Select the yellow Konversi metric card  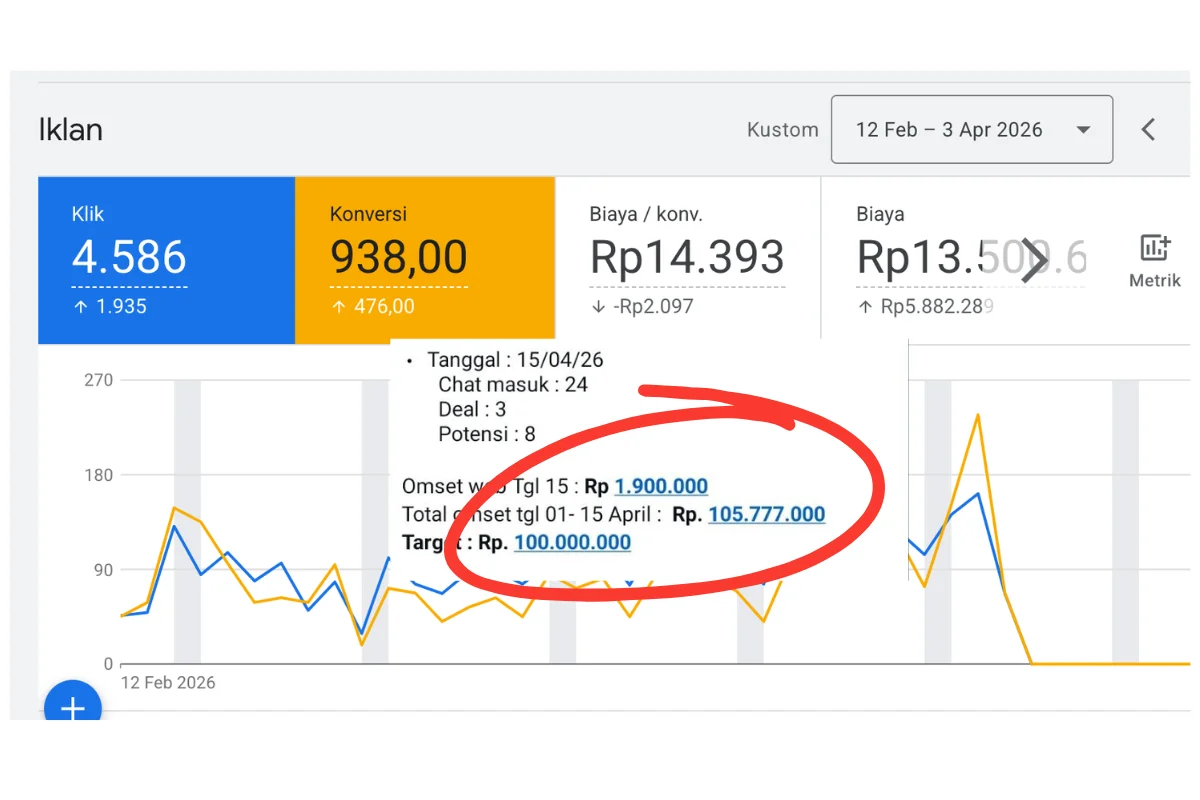tap(424, 260)
